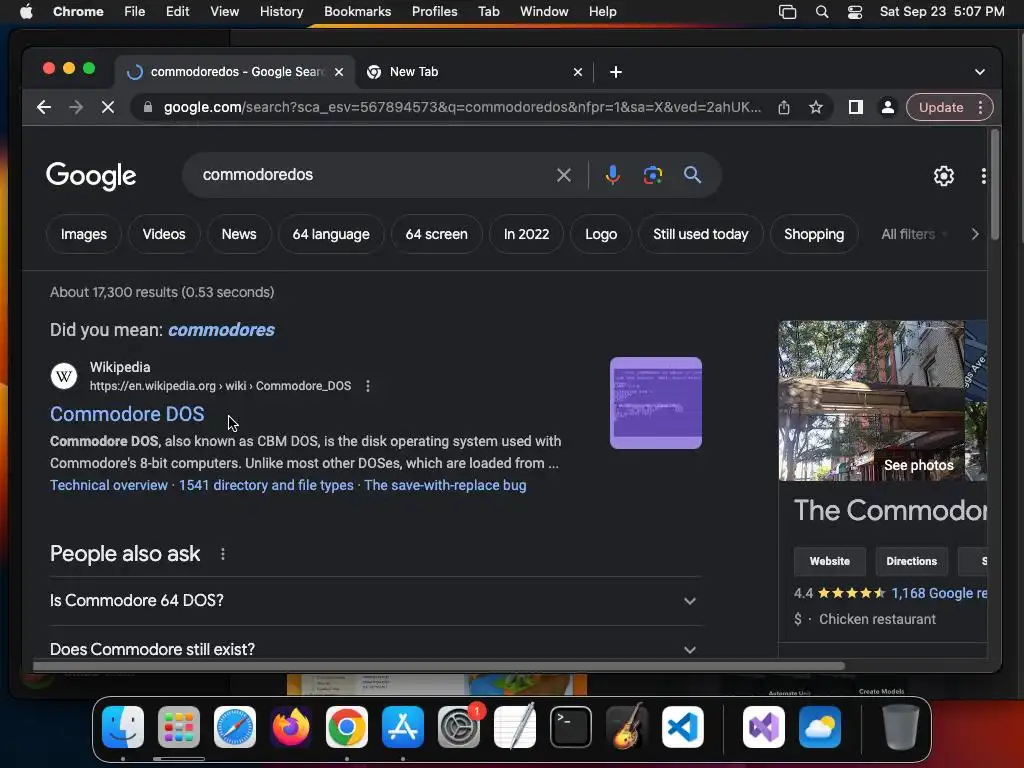Open the Profiles menu

coord(434,12)
